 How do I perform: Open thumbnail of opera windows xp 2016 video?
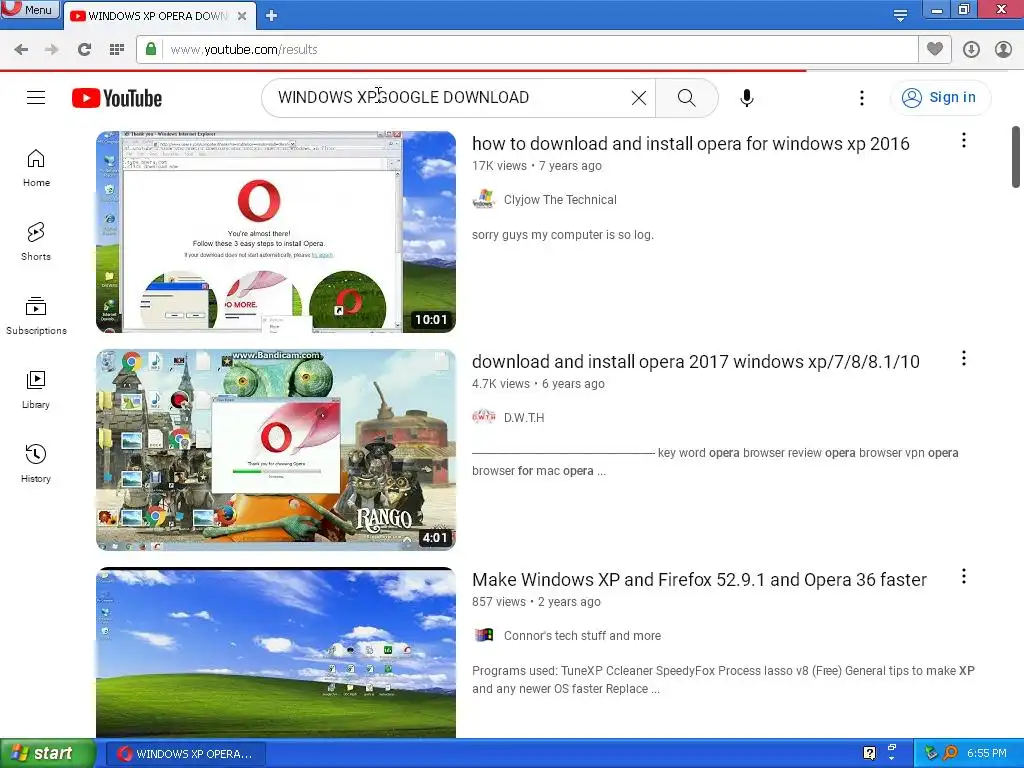click(276, 232)
